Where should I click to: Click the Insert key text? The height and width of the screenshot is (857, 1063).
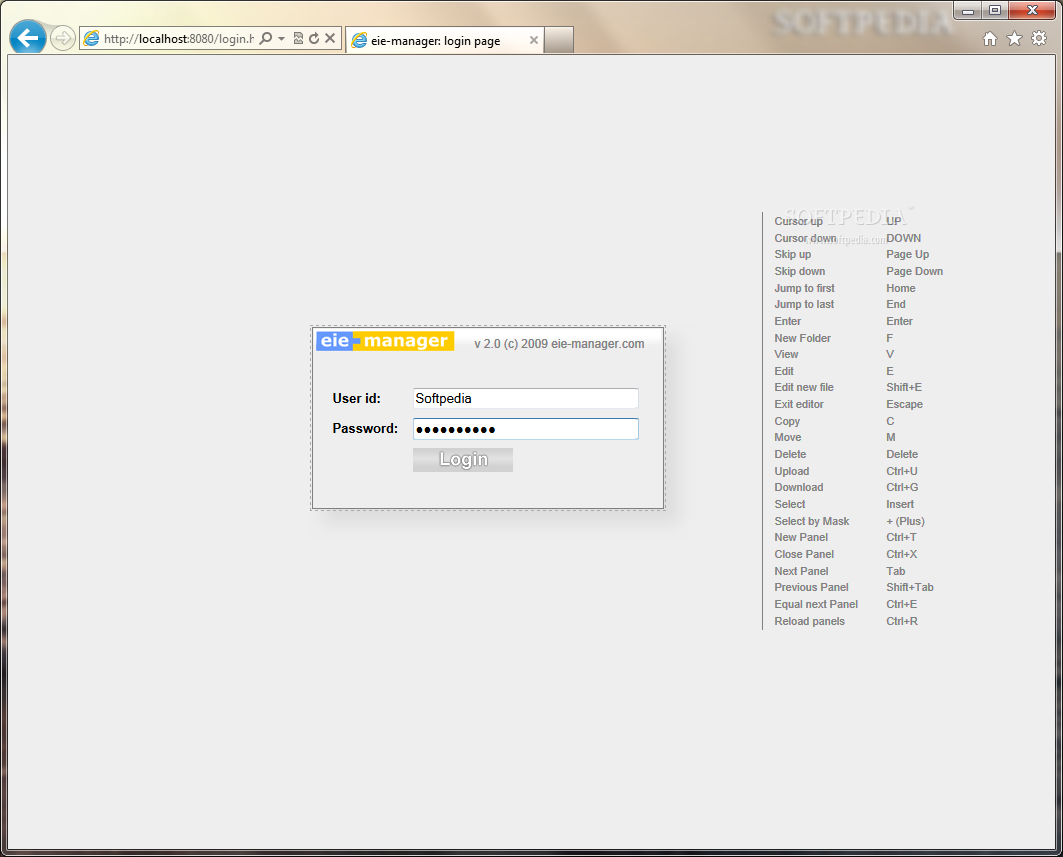(900, 504)
